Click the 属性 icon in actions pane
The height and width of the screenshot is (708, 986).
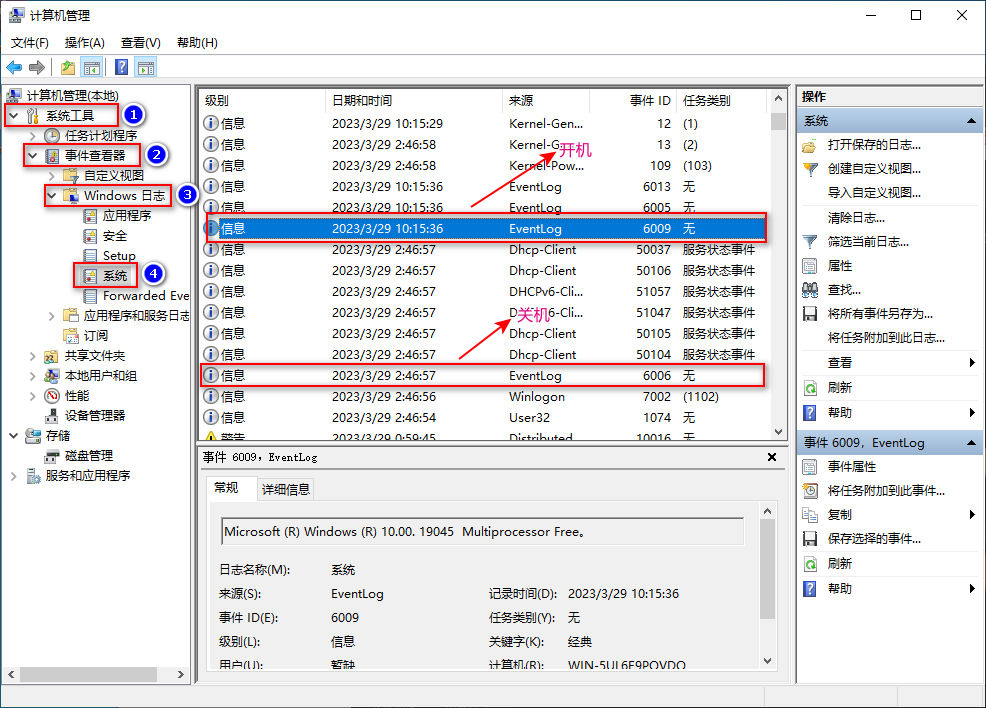810,266
